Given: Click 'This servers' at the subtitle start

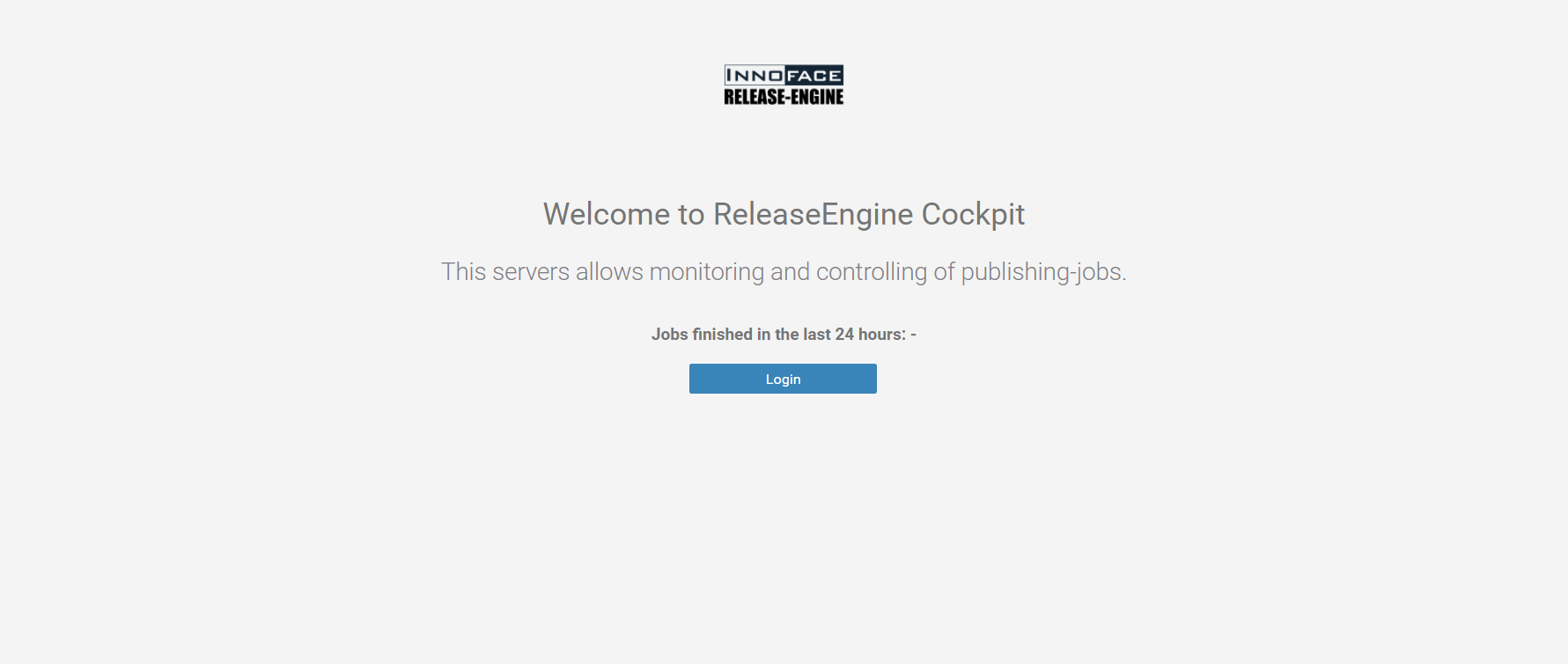Looking at the screenshot, I should [x=505, y=271].
